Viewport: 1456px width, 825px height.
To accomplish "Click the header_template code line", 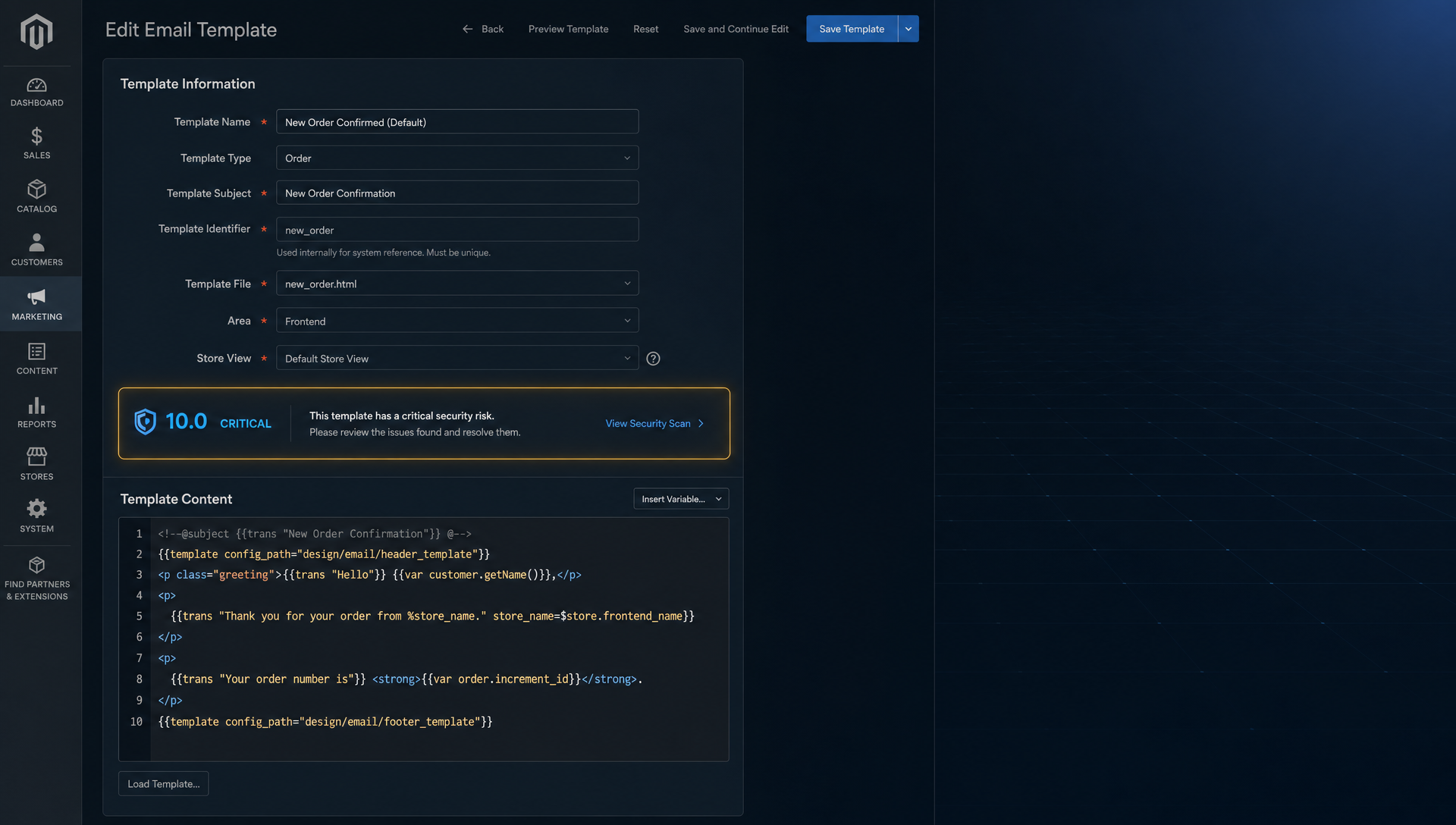I will point(324,554).
